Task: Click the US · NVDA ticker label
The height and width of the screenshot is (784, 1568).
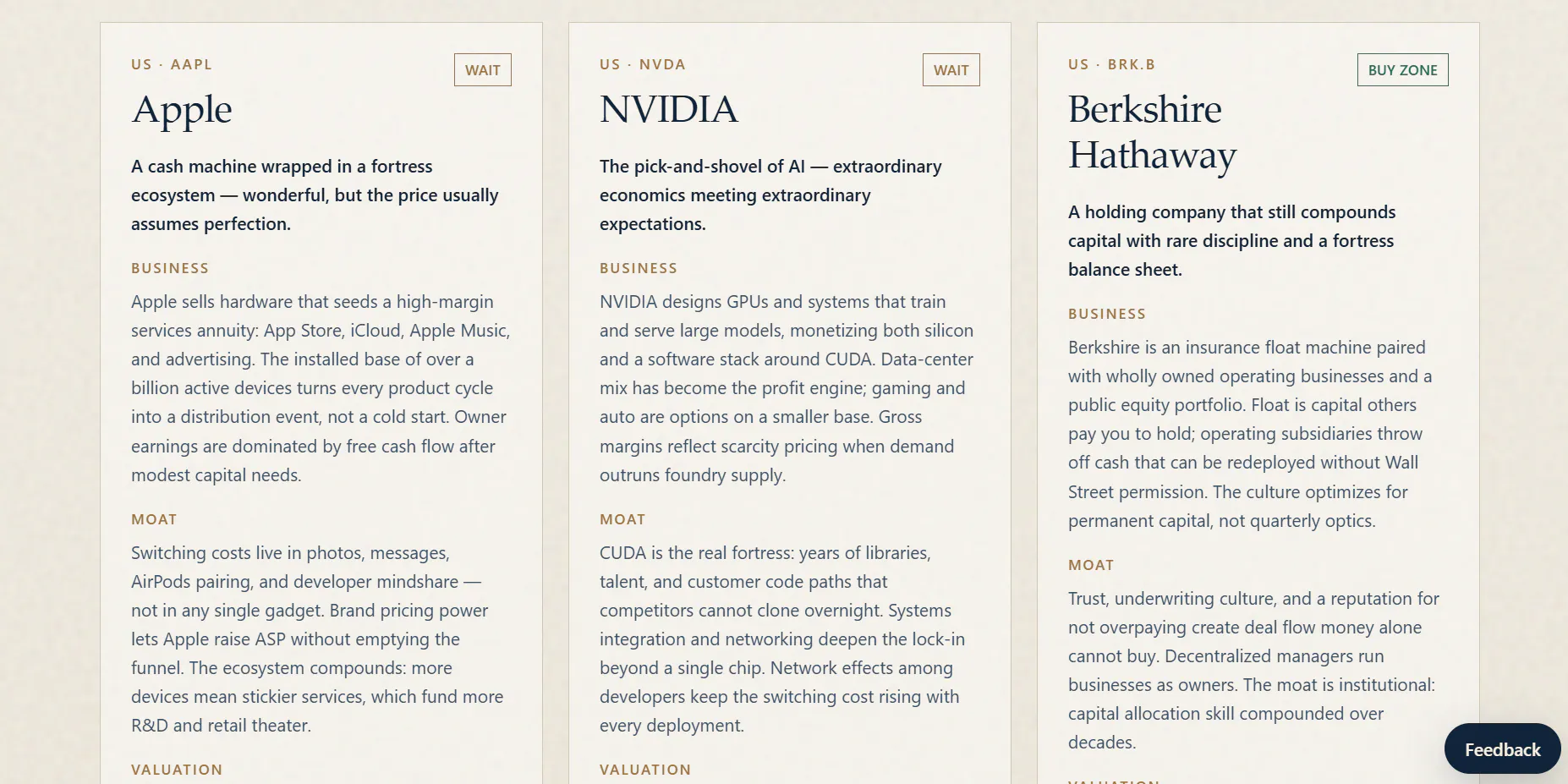Action: tap(643, 64)
